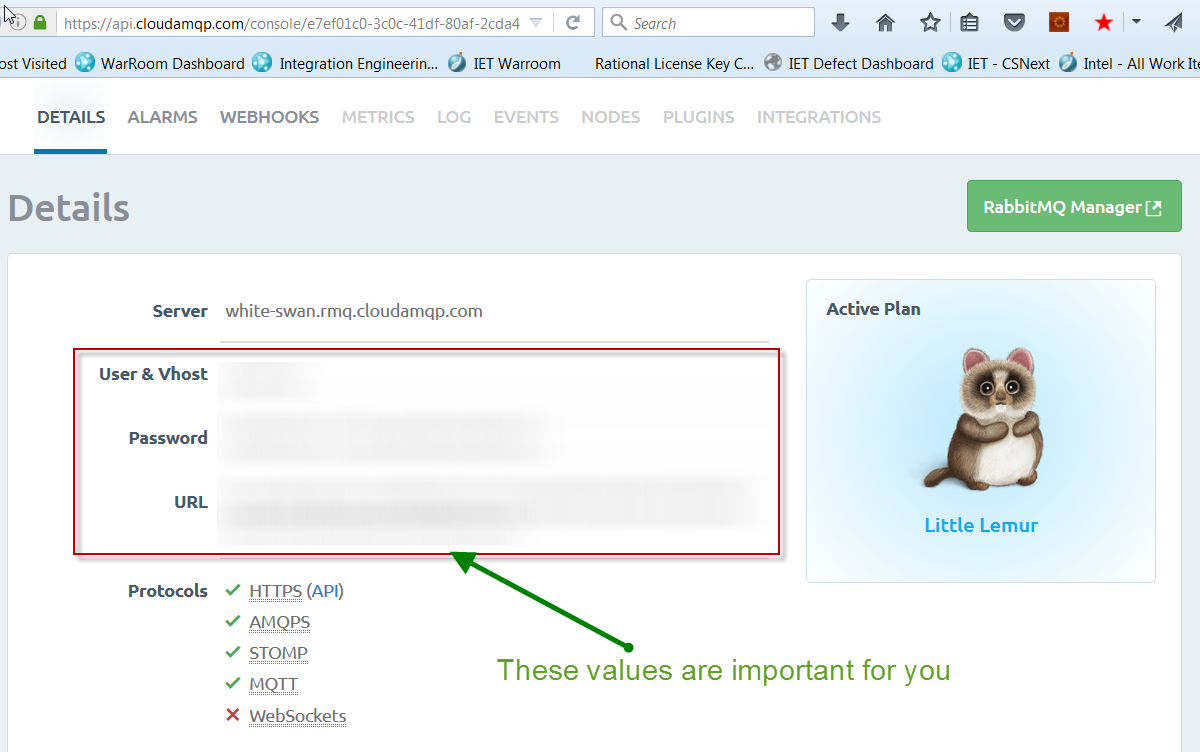Viewport: 1200px width, 752px height.
Task: Click the green checkmark beside STOMP
Action: (x=233, y=652)
